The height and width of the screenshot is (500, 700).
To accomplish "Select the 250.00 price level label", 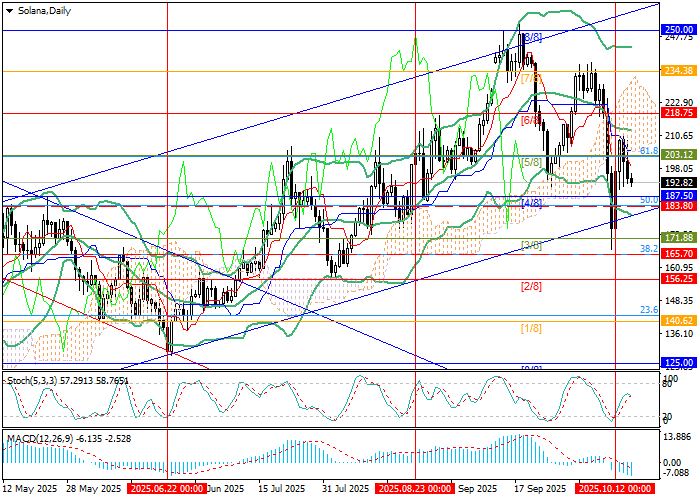I will (x=679, y=30).
